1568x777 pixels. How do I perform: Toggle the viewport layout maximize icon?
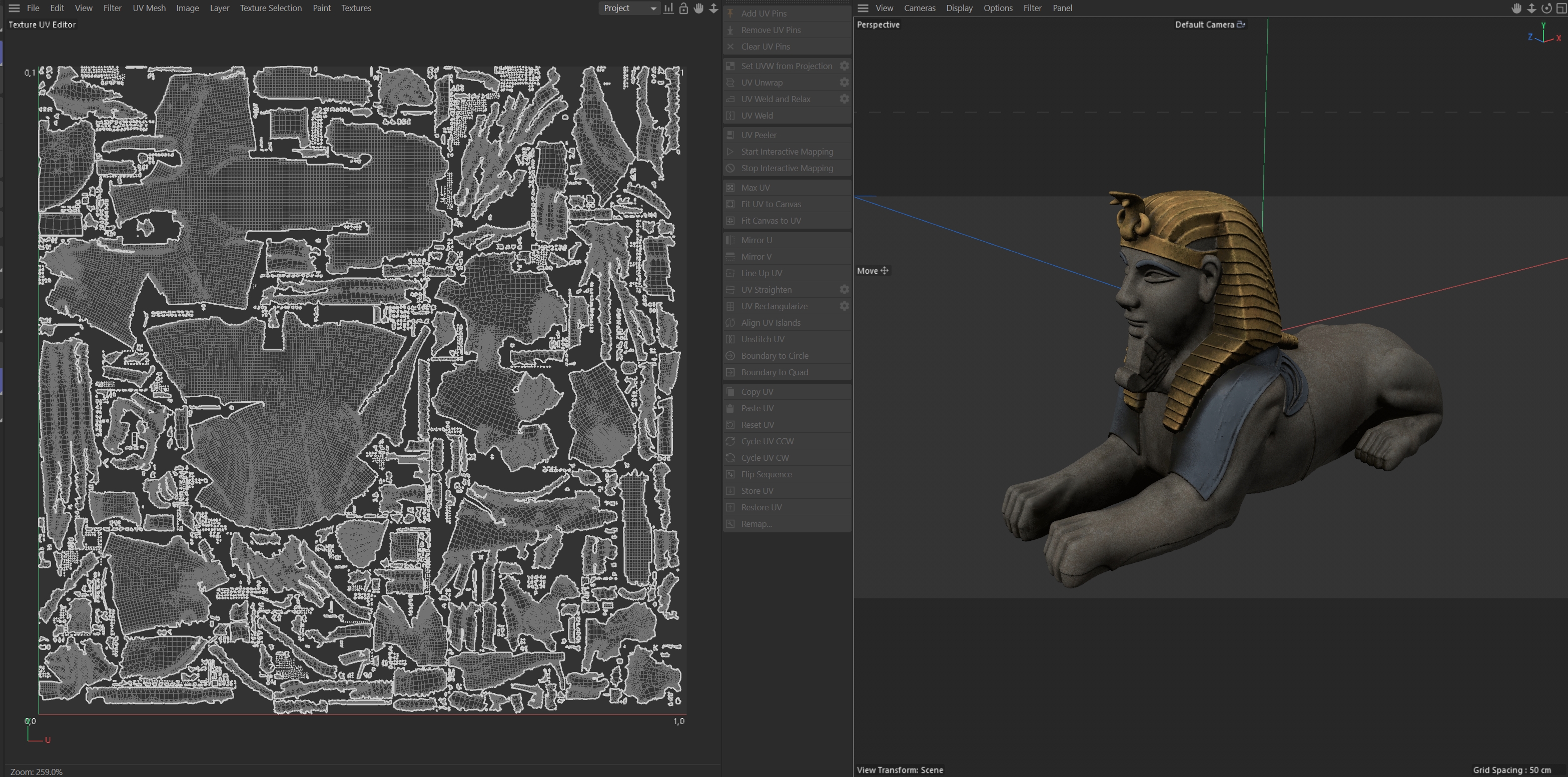pos(1560,8)
